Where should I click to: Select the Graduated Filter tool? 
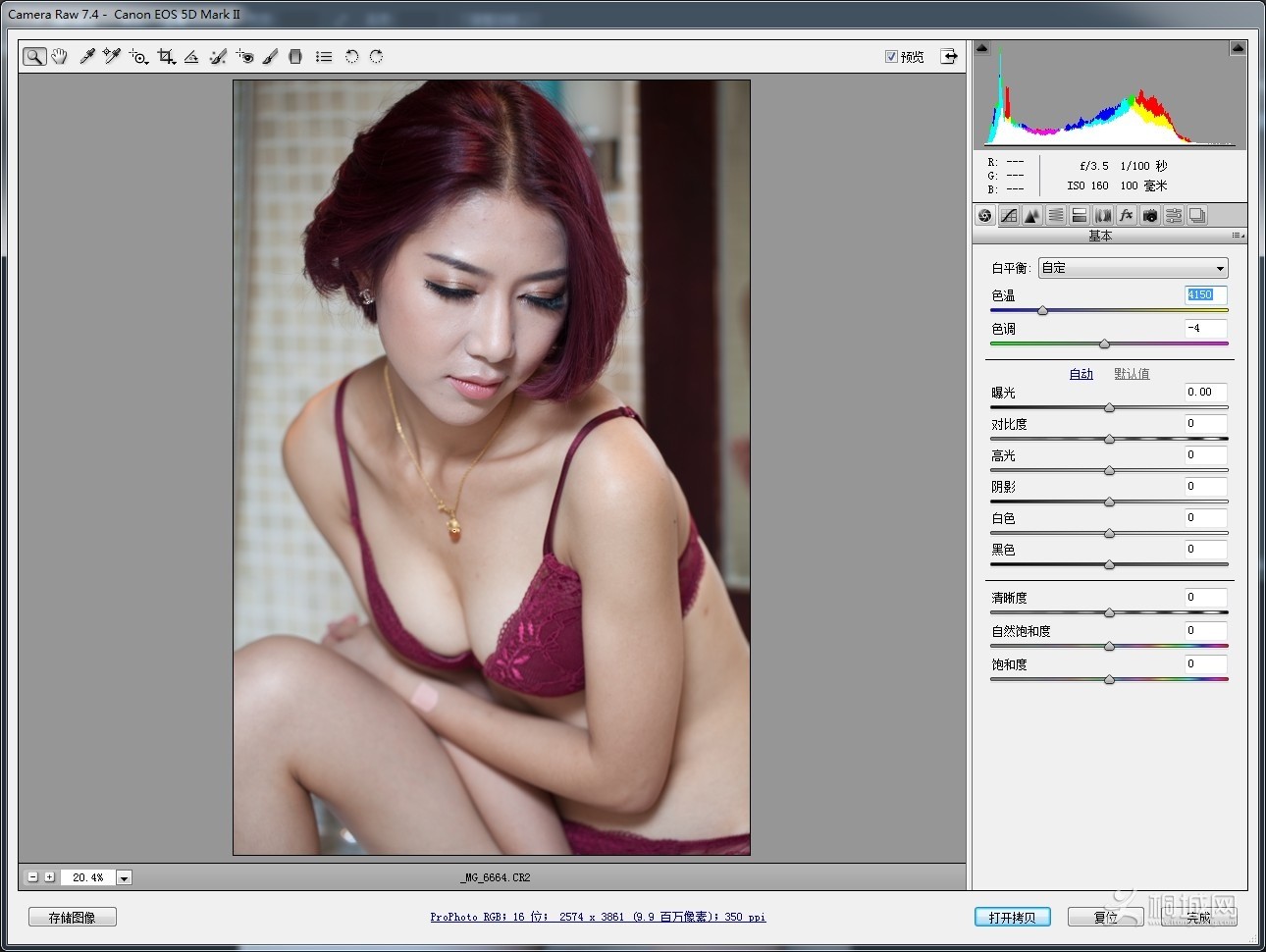pos(295,57)
